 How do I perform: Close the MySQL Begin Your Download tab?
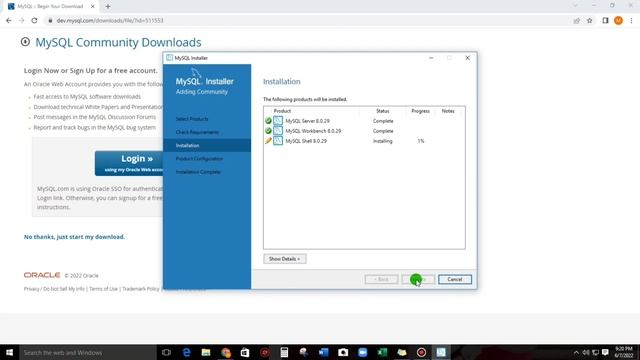pyautogui.click(x=93, y=7)
